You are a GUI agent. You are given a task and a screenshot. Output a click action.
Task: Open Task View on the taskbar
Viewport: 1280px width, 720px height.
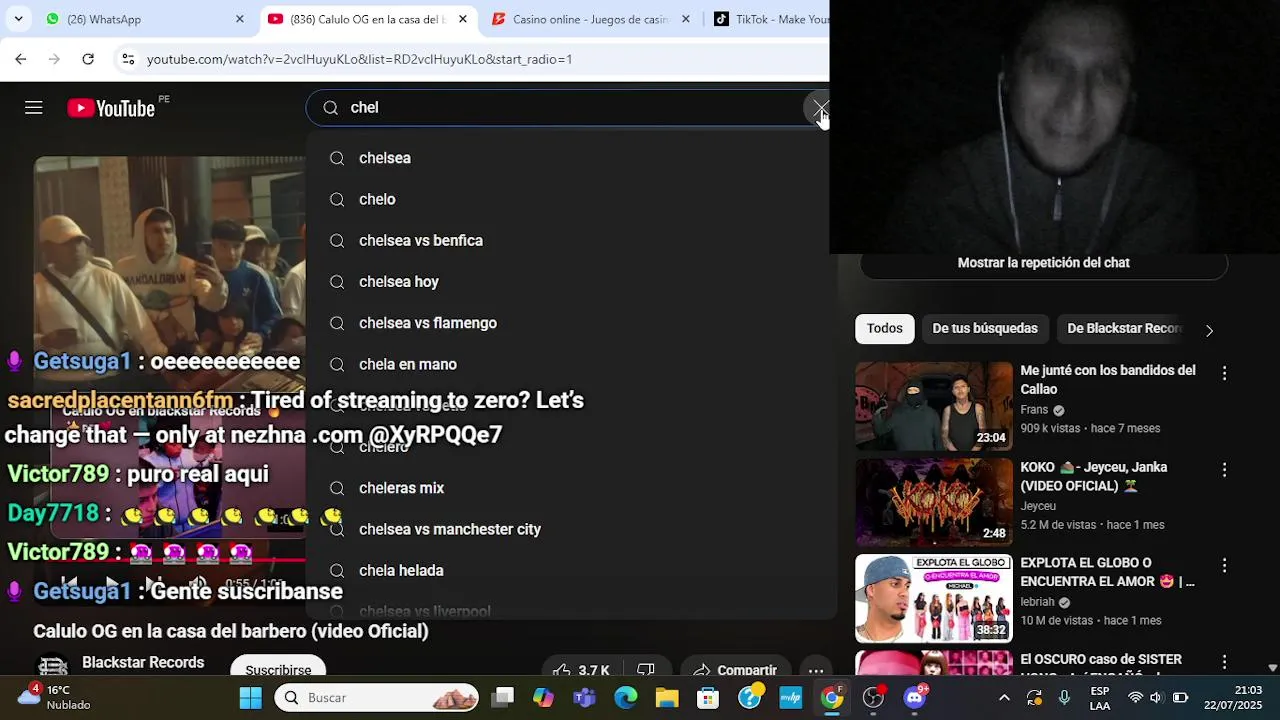click(x=503, y=697)
